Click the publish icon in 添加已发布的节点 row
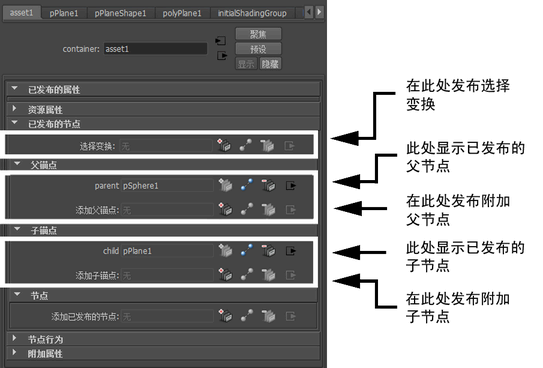 [x=225, y=316]
